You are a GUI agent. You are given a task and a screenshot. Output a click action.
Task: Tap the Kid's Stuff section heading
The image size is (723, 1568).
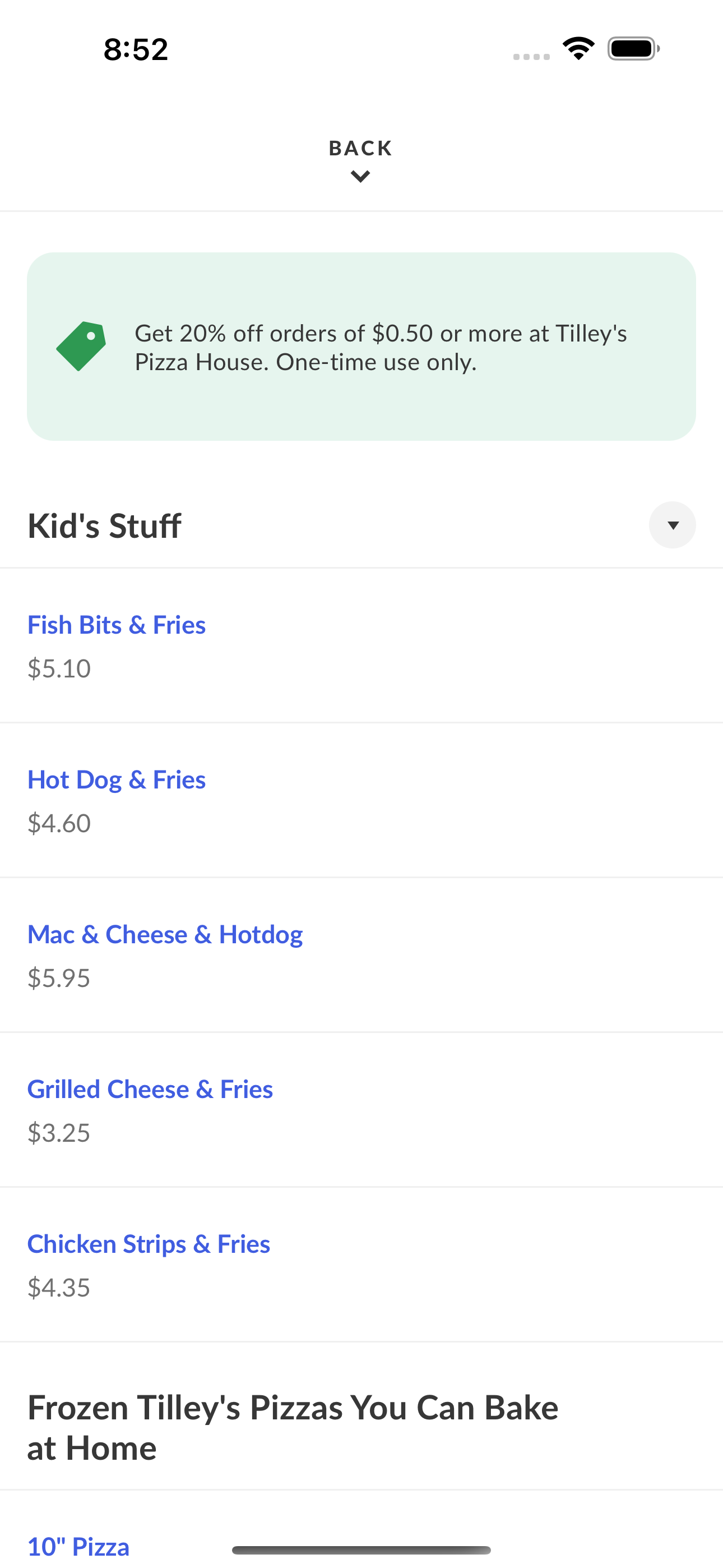(x=104, y=525)
